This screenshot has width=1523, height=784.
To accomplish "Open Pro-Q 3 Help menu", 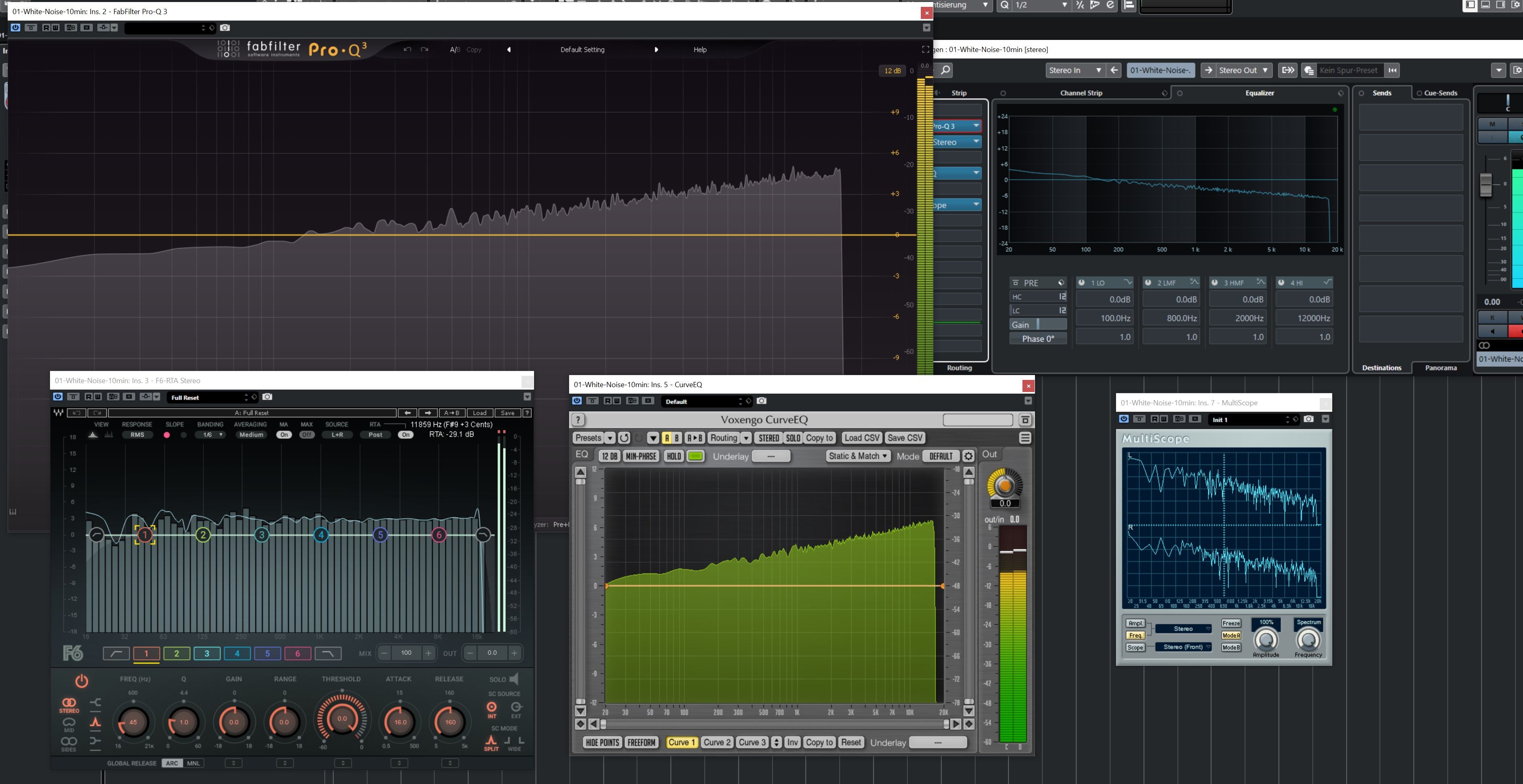I will click(700, 50).
